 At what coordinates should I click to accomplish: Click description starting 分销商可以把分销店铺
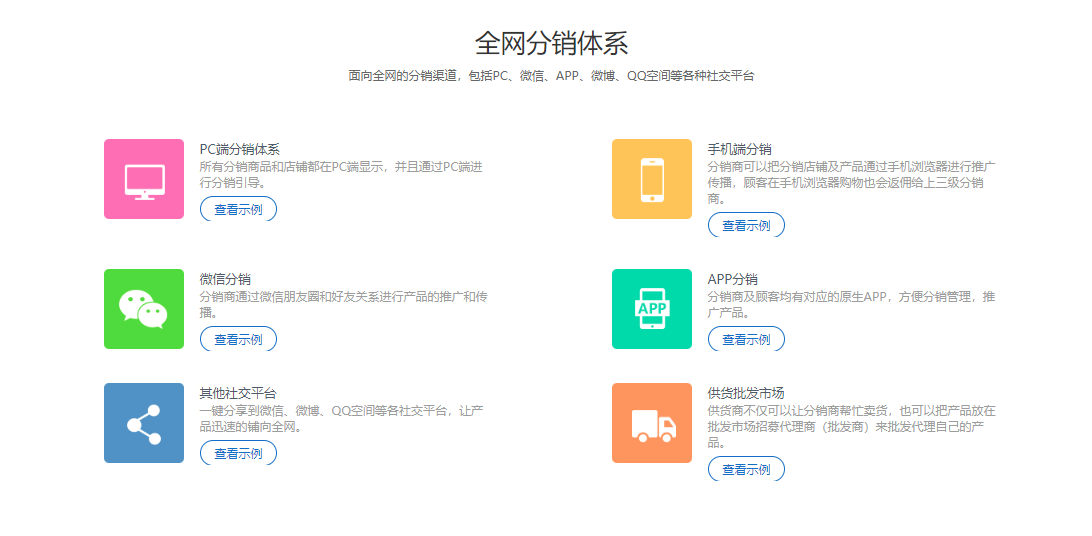851,182
